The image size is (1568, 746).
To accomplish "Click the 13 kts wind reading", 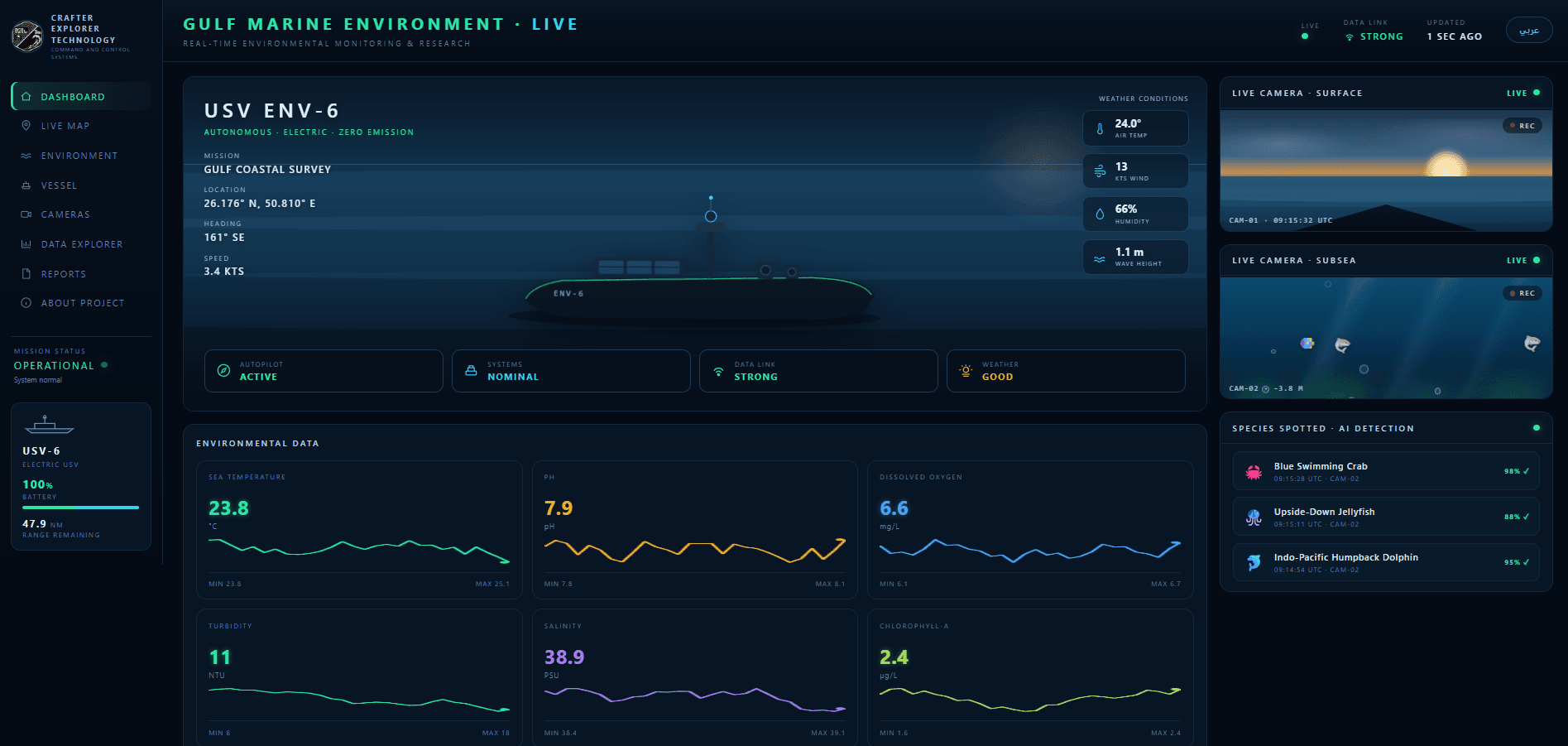I will (1121, 166).
